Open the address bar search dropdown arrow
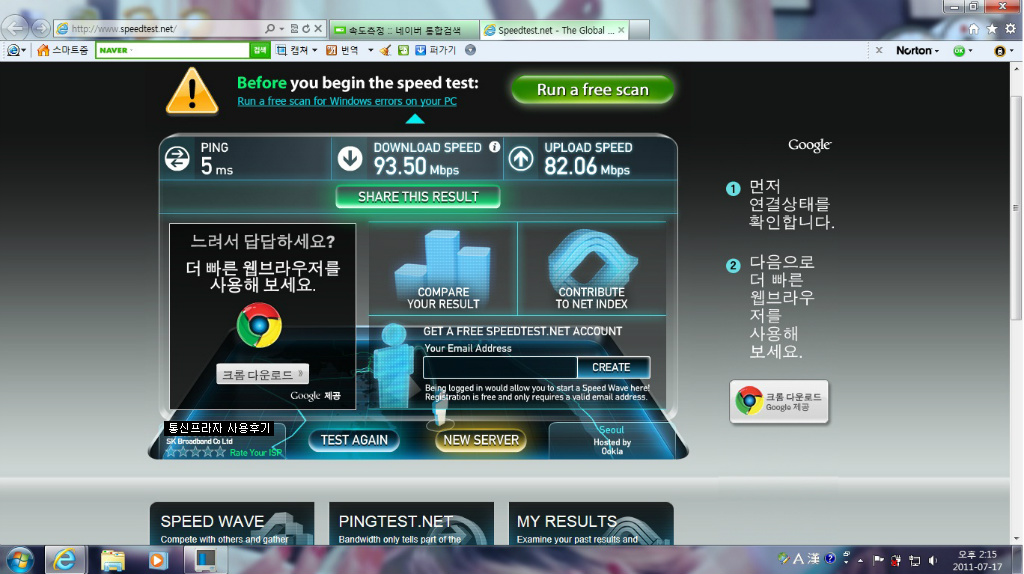This screenshot has width=1024, height=574. 281,29
